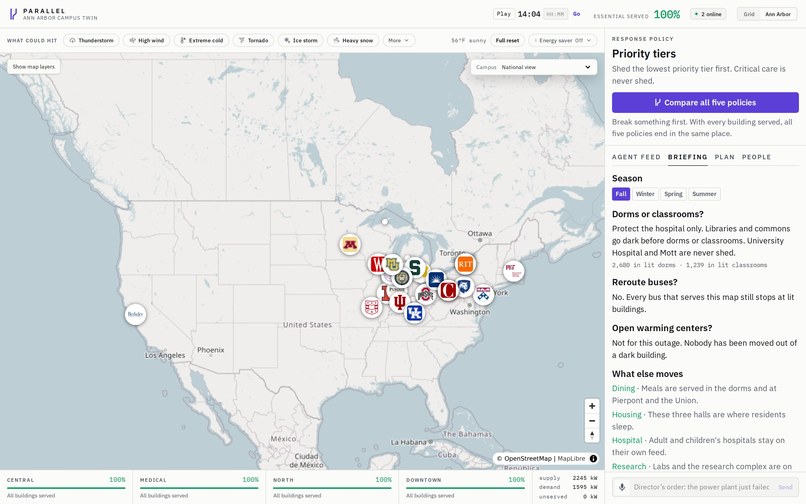Click the Central zone 100% progress bar

pos(66,488)
